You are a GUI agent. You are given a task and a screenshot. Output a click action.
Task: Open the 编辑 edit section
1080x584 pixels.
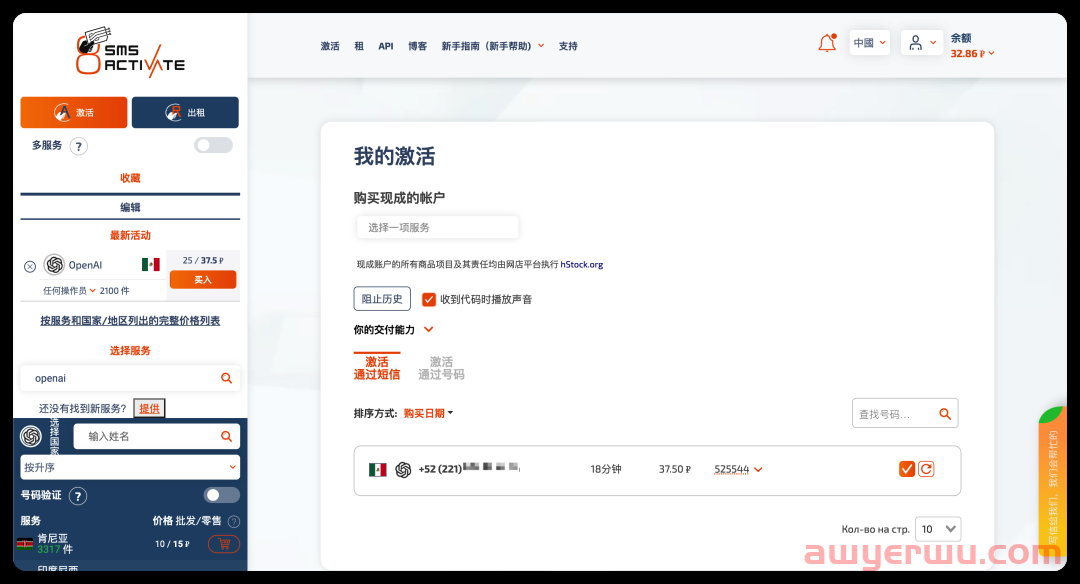point(130,207)
